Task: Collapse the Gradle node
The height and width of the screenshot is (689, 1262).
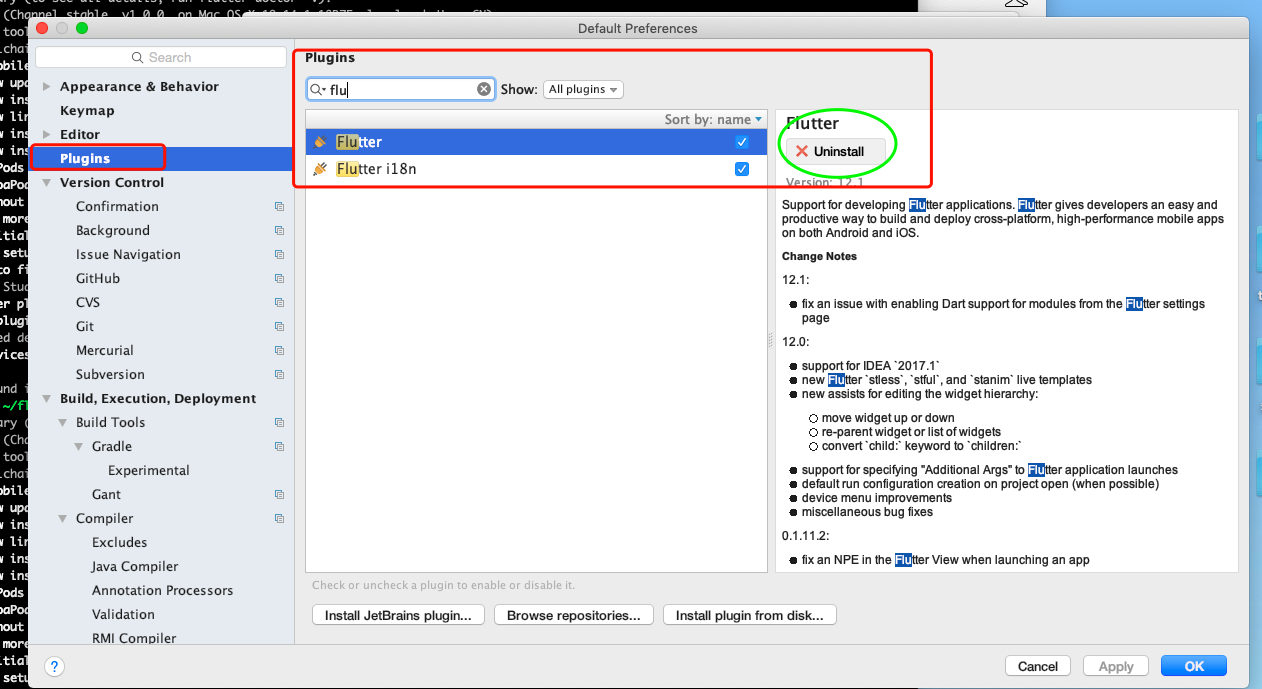Action: click(78, 447)
